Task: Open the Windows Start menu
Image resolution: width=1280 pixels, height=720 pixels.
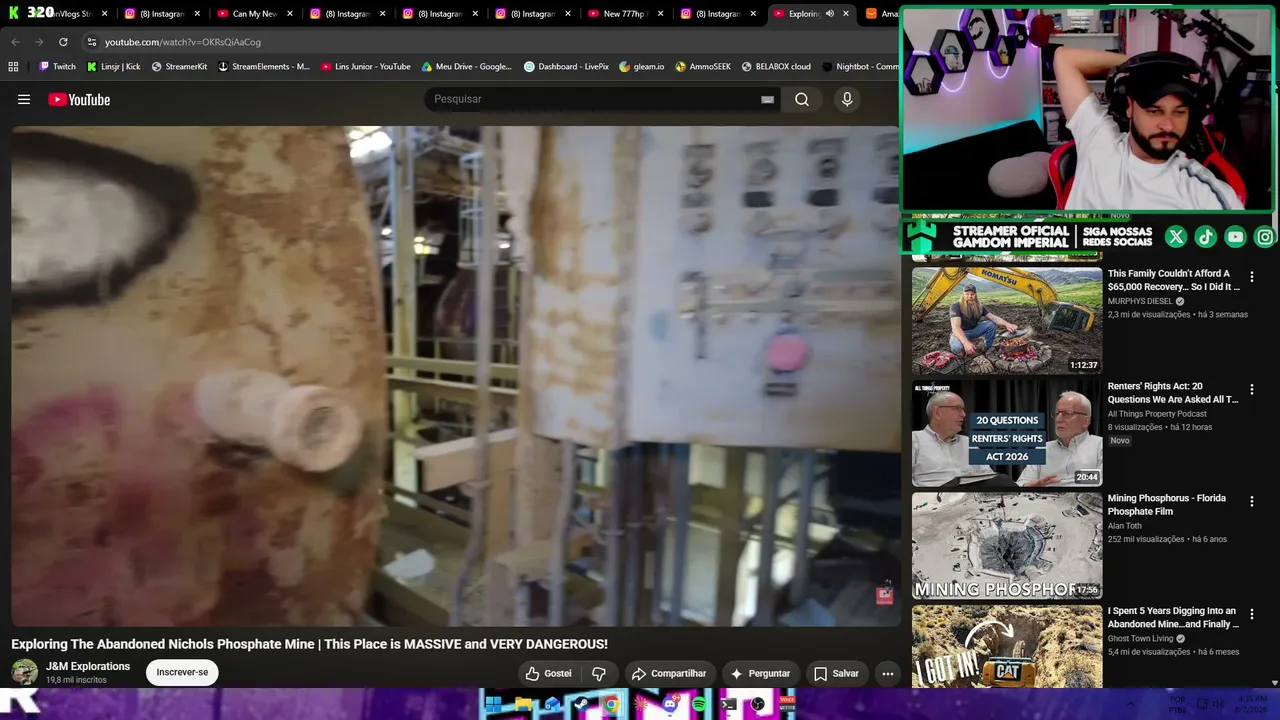Action: pos(493,704)
